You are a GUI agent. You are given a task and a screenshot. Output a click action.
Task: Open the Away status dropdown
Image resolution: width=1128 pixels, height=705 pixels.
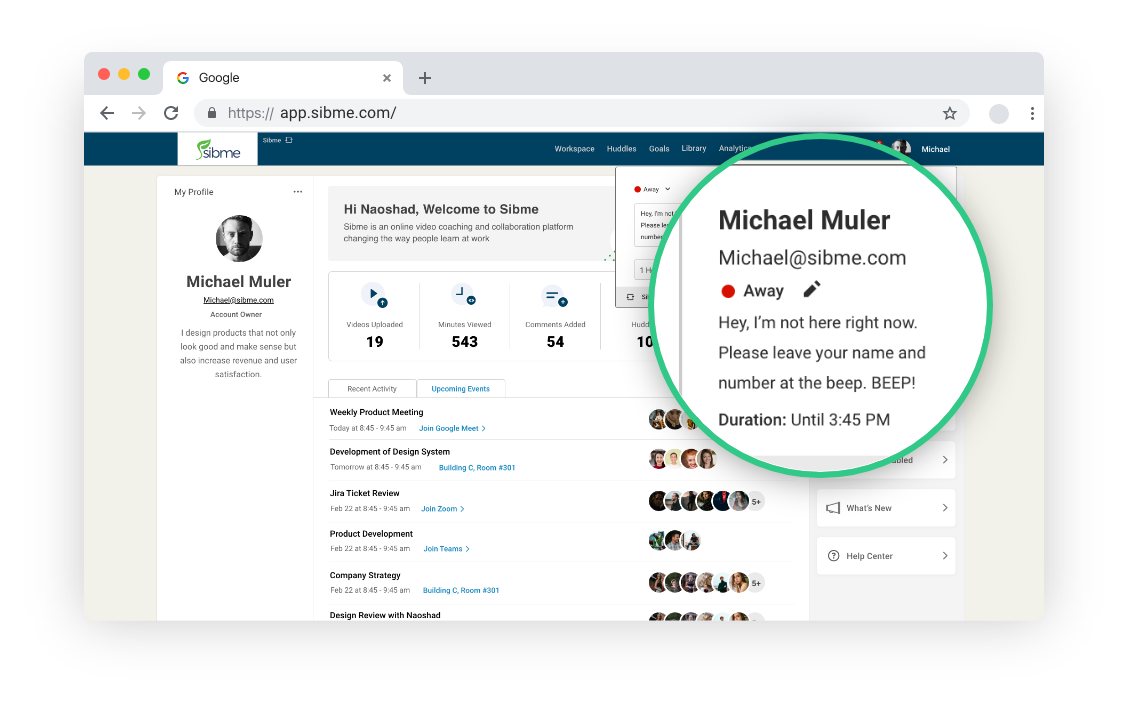point(652,189)
